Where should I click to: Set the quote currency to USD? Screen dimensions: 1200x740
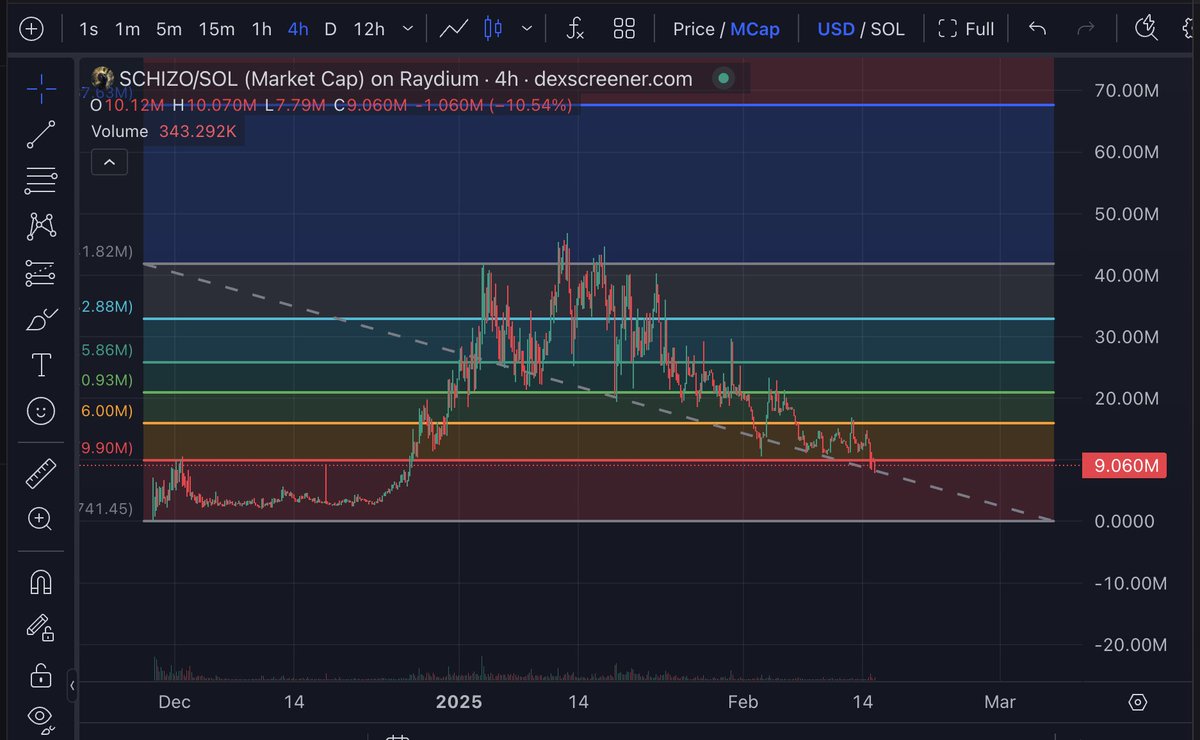(x=836, y=29)
